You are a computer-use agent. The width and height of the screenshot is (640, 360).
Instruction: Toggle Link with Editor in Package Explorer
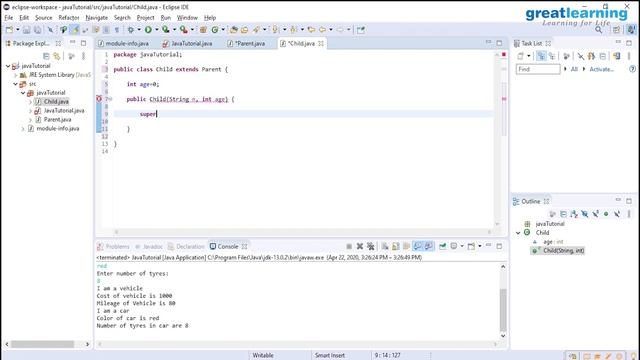[x=57, y=56]
